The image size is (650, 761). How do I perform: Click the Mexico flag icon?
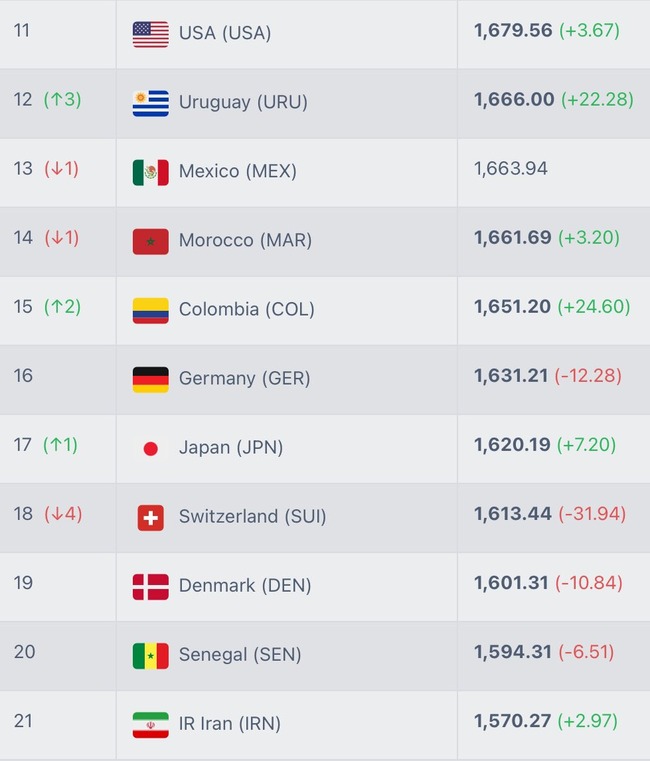150,172
